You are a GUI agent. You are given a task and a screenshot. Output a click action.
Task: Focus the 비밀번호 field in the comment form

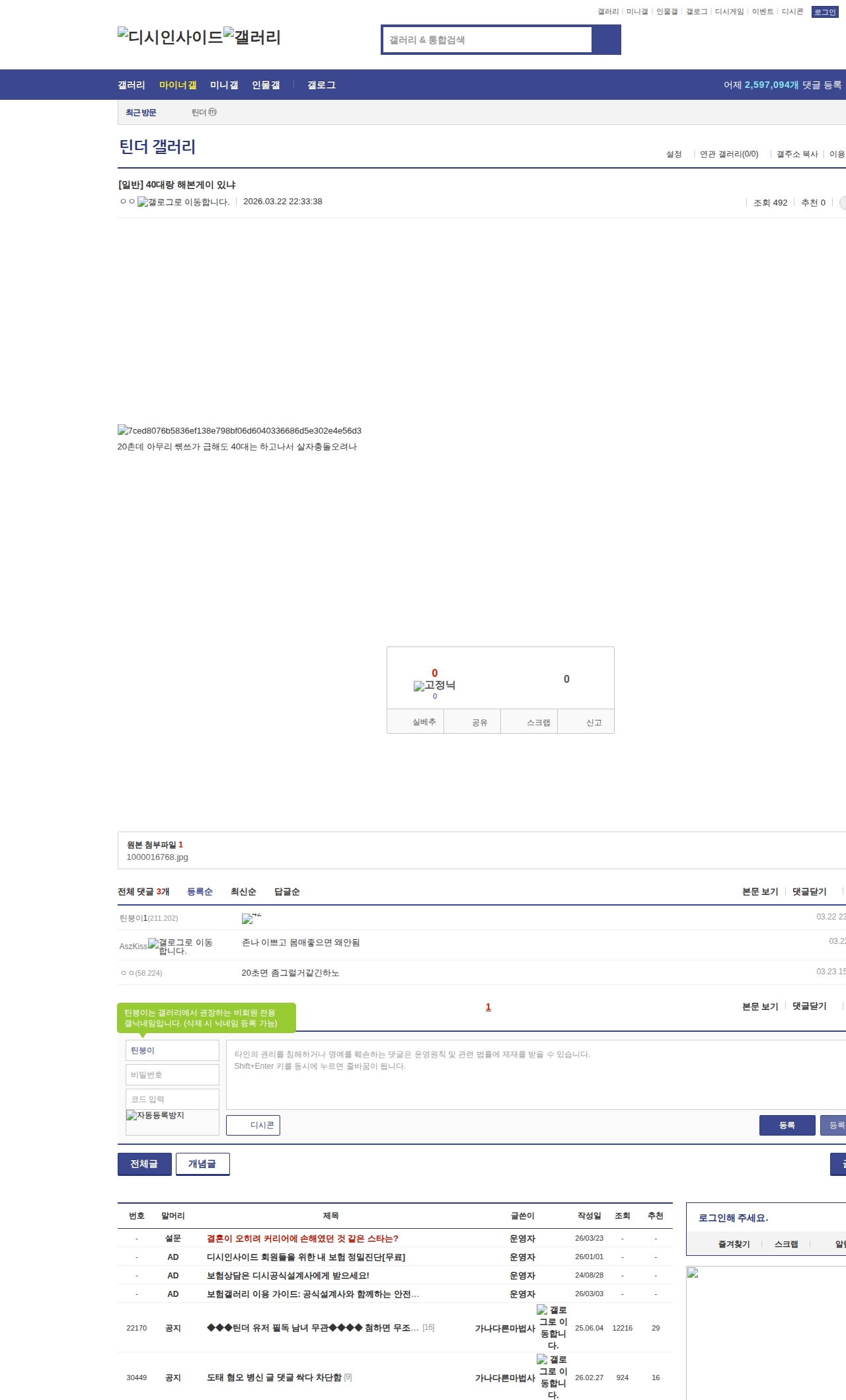tap(173, 1075)
